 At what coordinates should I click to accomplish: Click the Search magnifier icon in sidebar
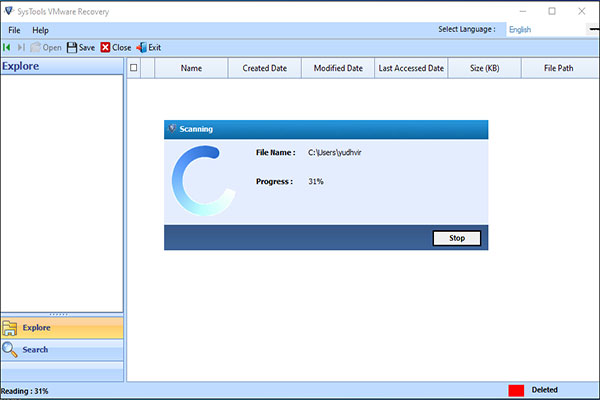click(x=10, y=350)
